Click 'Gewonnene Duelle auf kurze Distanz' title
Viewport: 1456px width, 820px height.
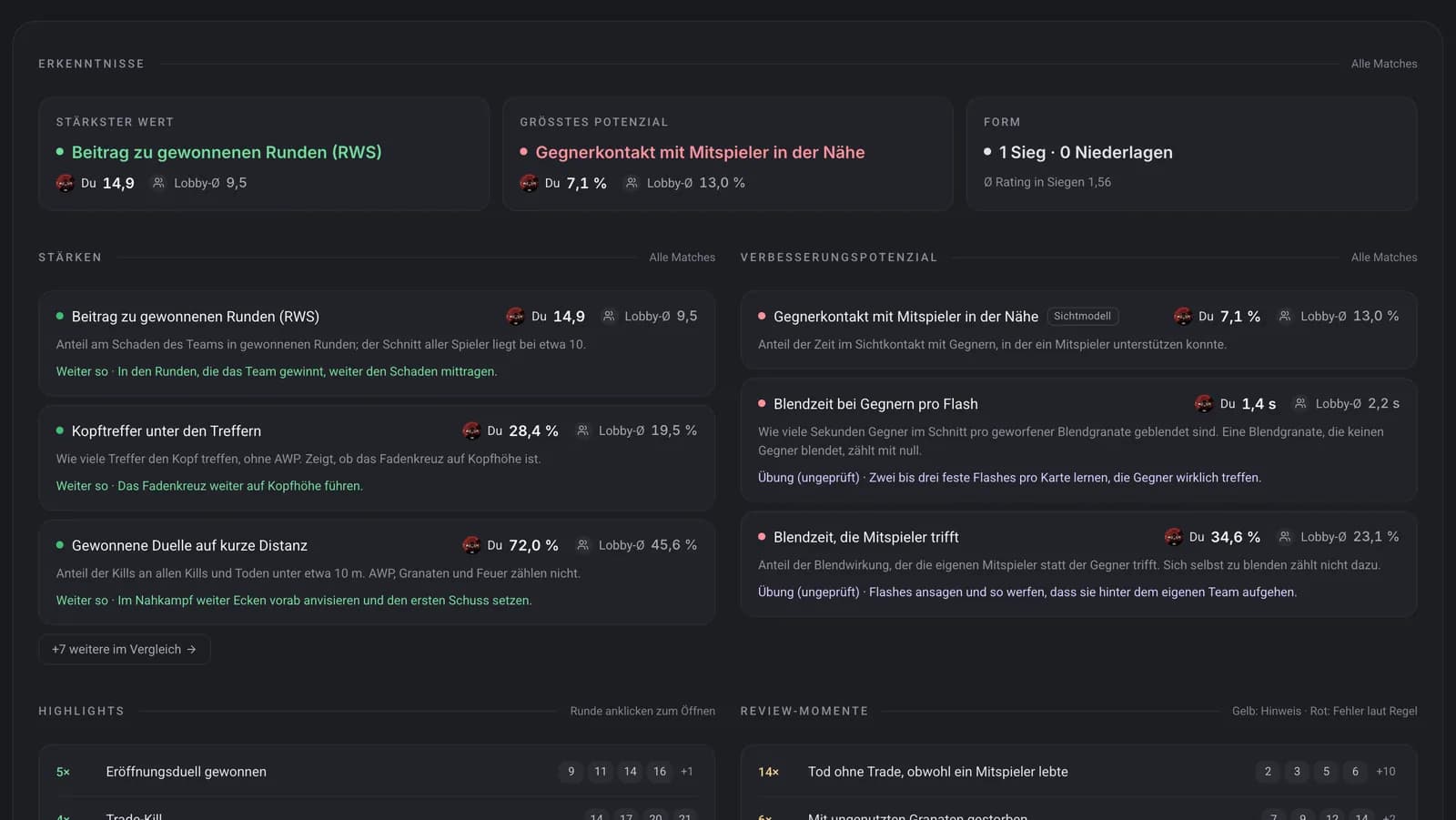(x=189, y=545)
